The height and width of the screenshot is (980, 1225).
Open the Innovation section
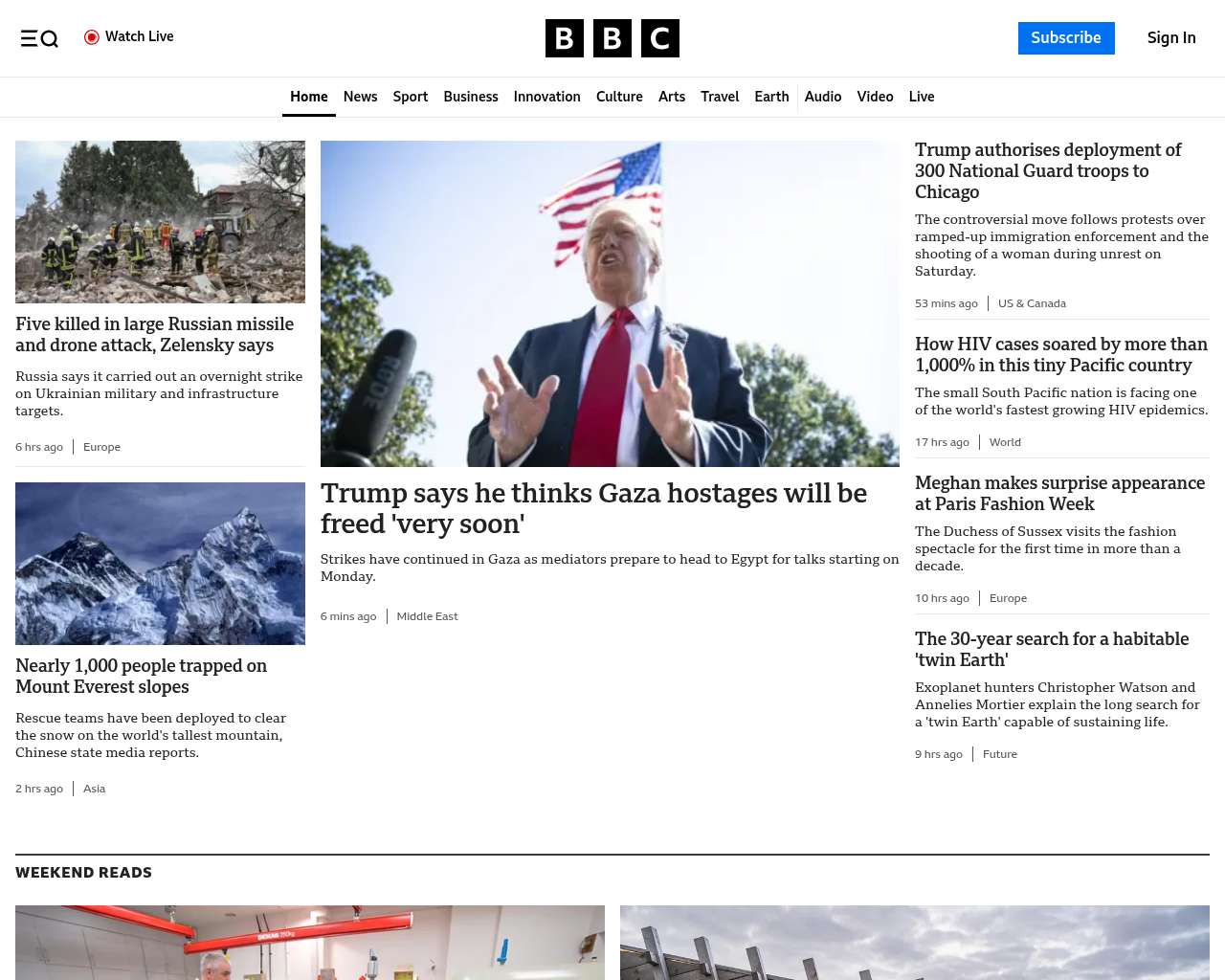547,97
